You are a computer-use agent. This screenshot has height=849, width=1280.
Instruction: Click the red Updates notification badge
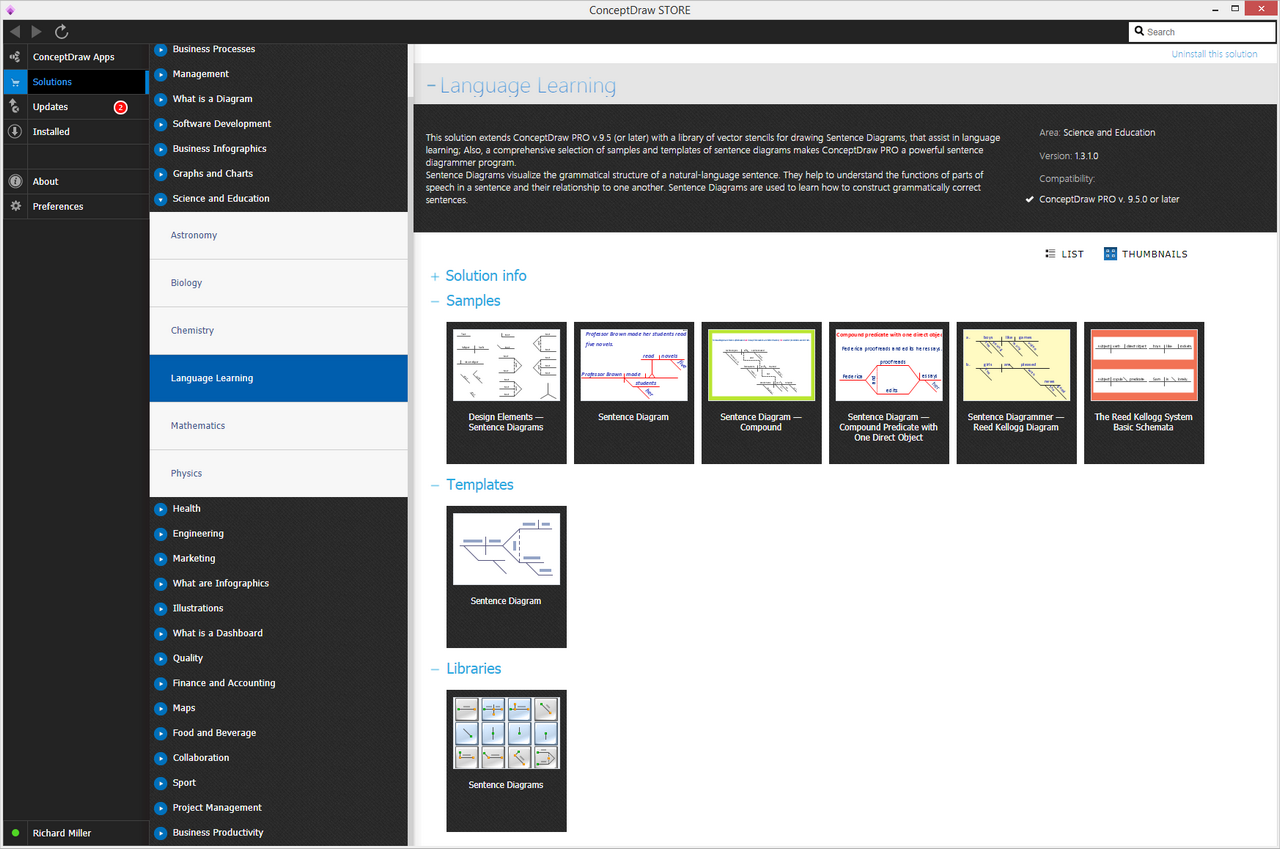click(x=121, y=107)
